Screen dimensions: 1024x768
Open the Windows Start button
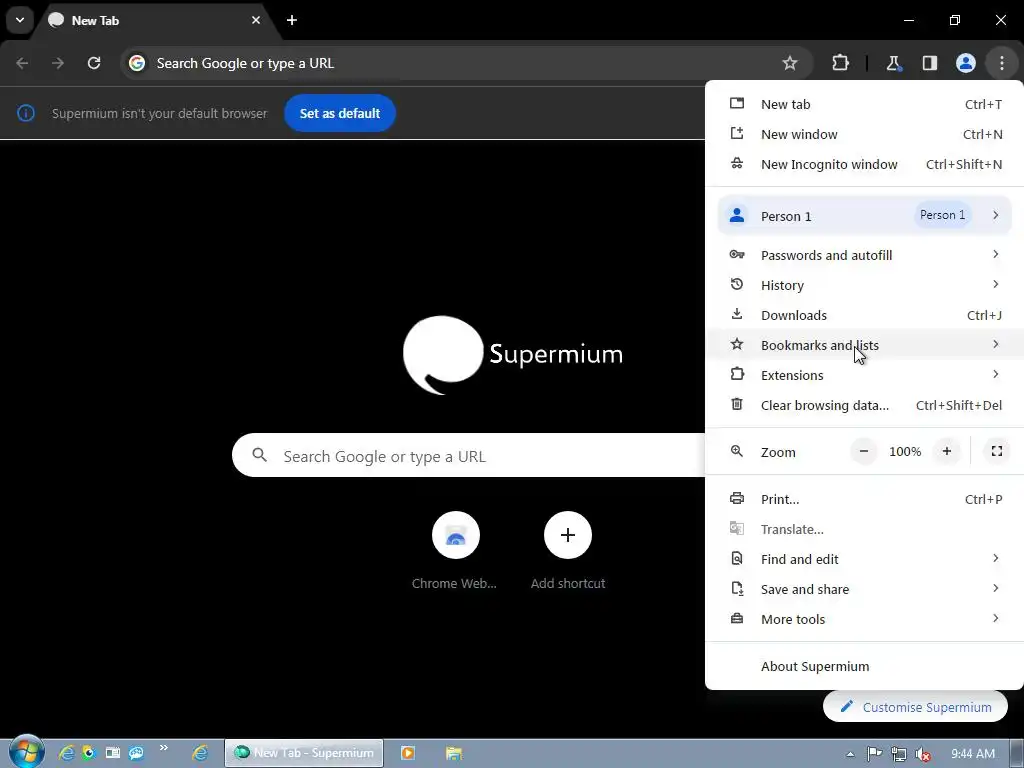point(26,752)
